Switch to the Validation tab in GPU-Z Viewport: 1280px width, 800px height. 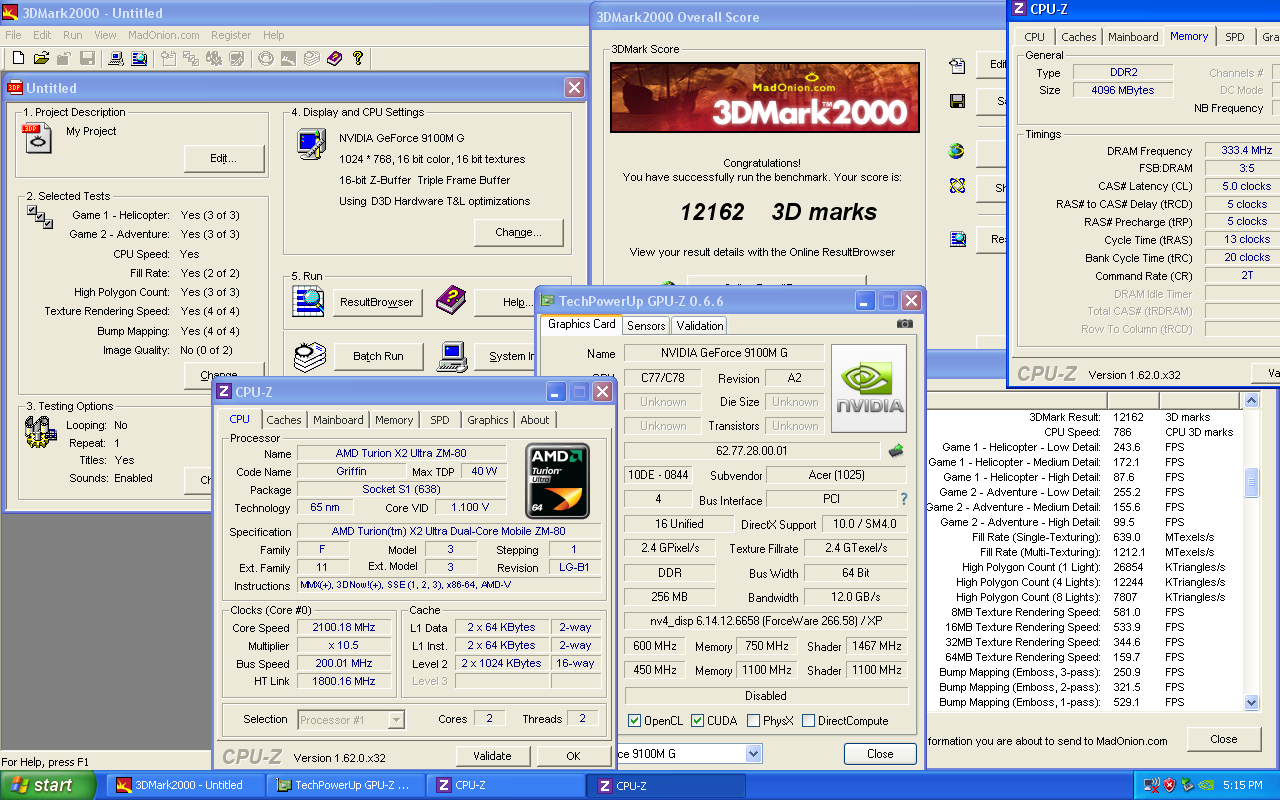pyautogui.click(x=700, y=325)
